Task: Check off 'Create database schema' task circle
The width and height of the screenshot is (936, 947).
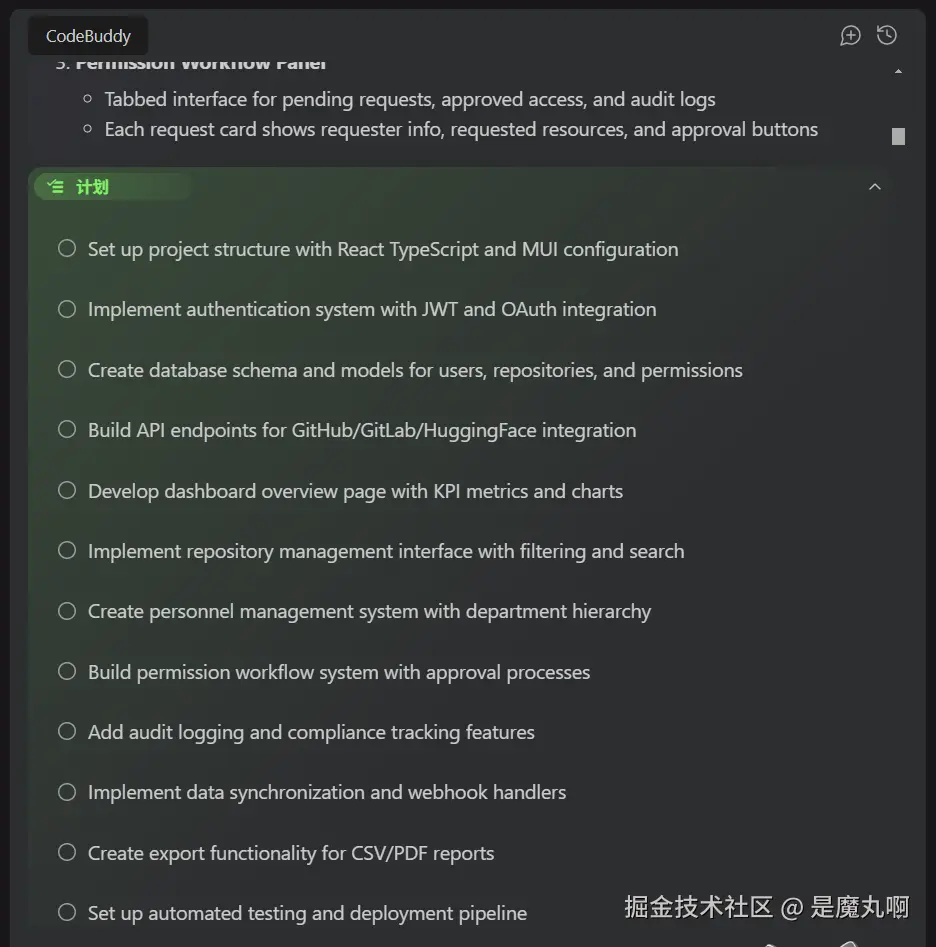Action: pos(67,369)
